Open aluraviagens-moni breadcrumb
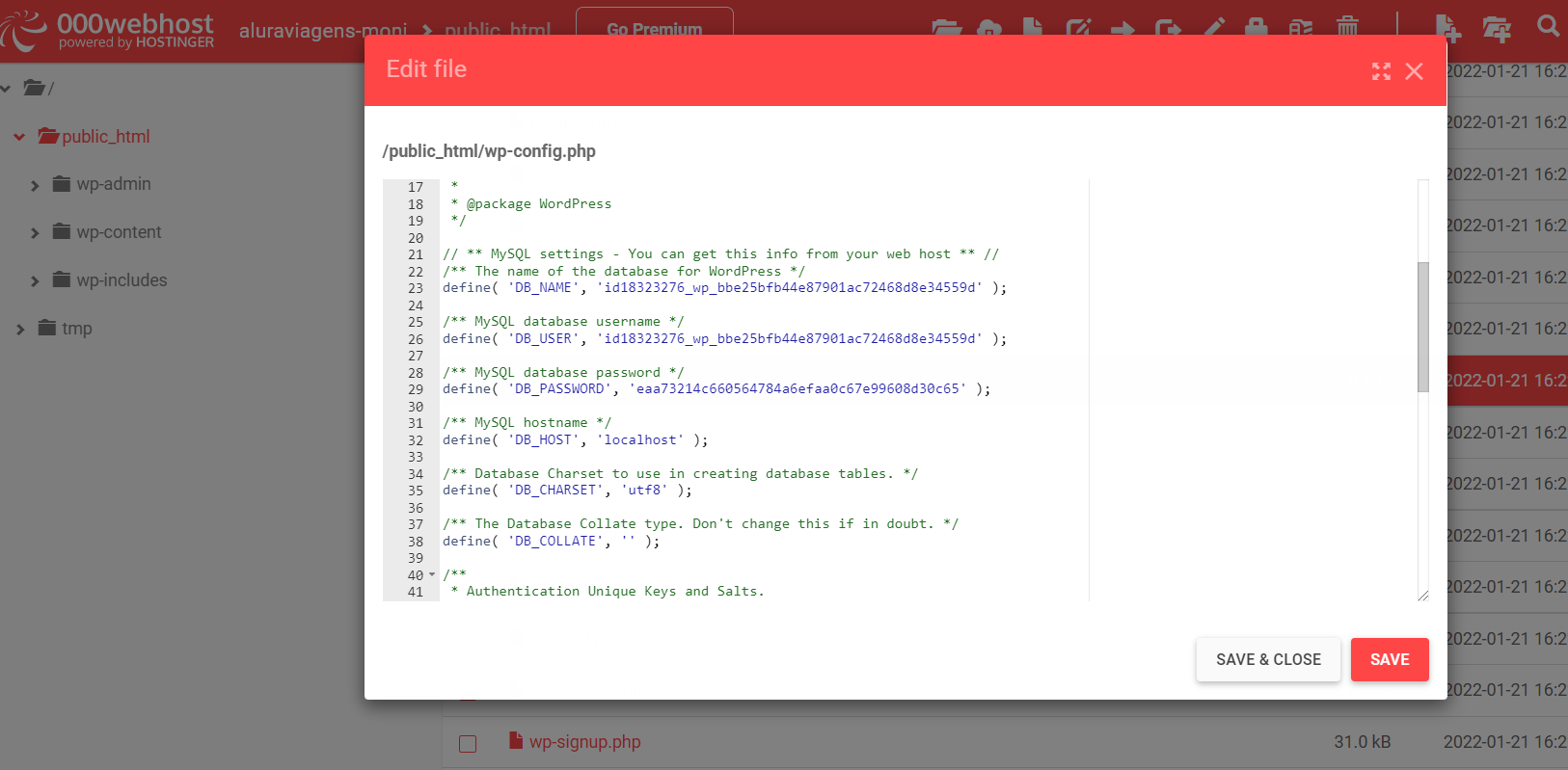This screenshot has width=1568, height=770. click(x=323, y=31)
